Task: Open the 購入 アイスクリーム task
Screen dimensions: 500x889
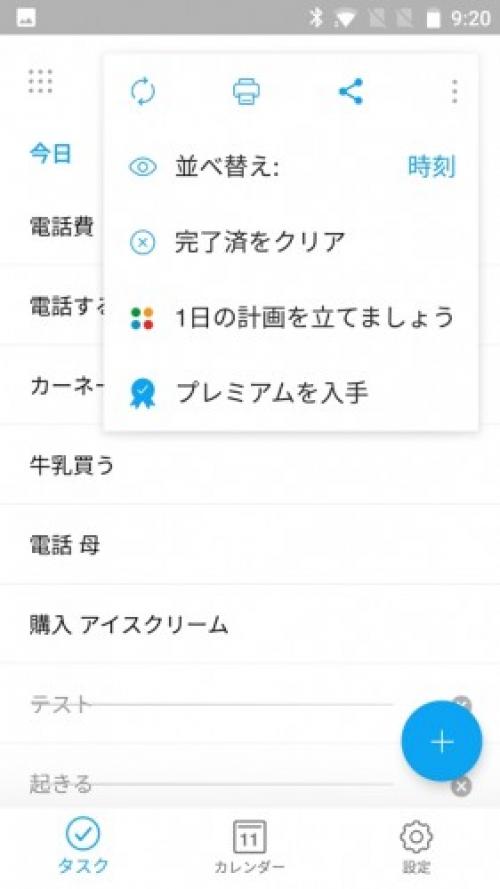Action: 250,625
